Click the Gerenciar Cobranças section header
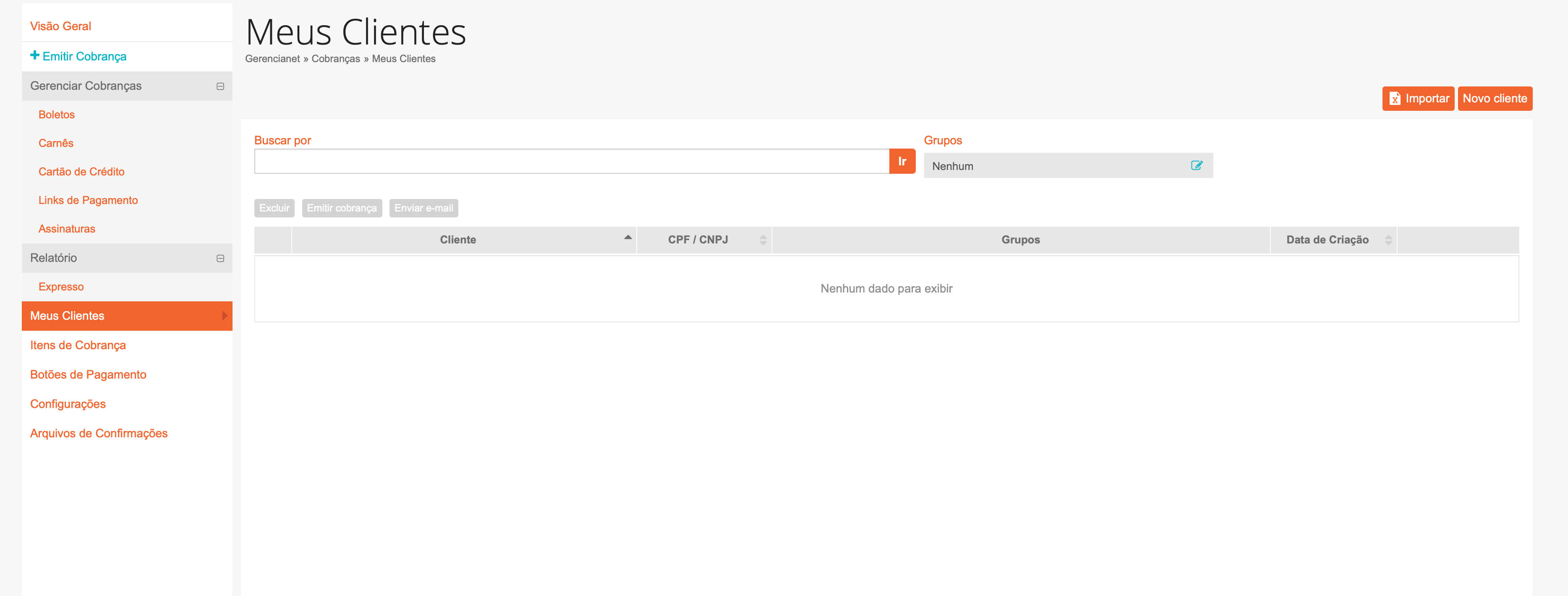 (x=127, y=86)
